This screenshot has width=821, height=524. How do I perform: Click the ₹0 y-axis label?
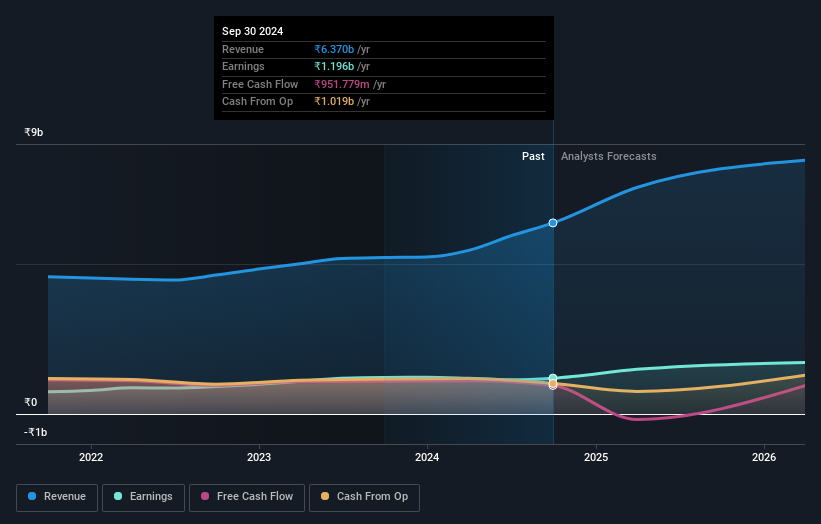click(x=31, y=402)
